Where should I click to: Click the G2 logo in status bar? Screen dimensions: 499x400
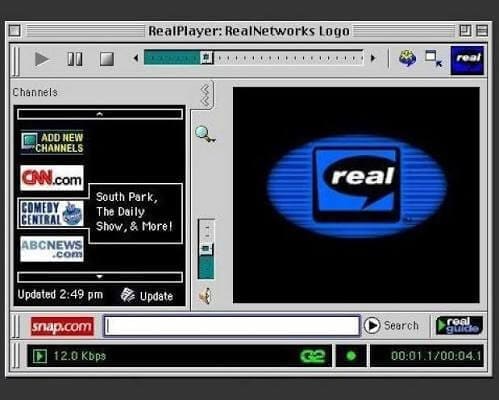point(312,356)
